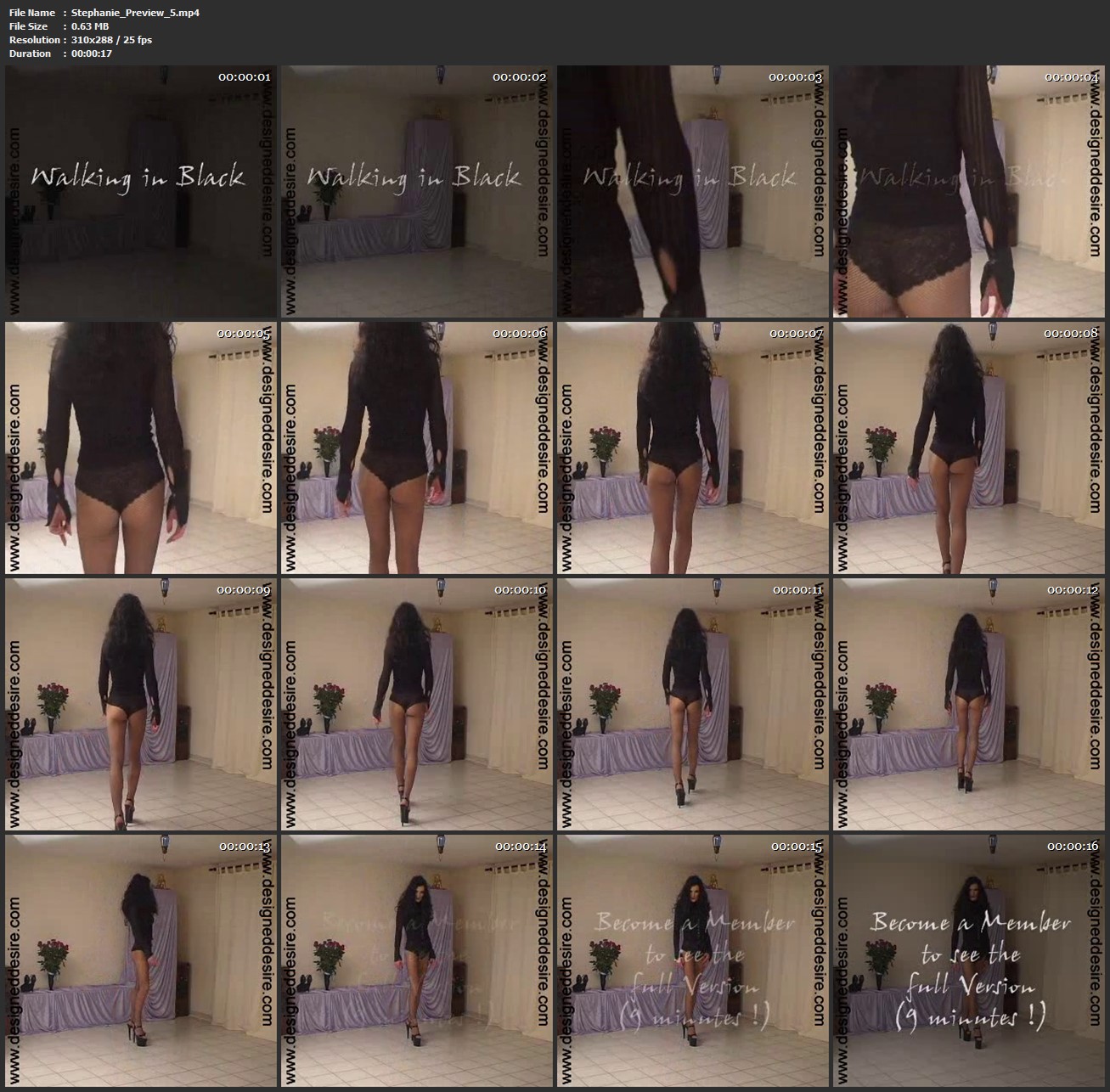The width and height of the screenshot is (1110, 1092).
Task: Select the thumbnail timestamped 00:00:05
Action: pos(141,447)
